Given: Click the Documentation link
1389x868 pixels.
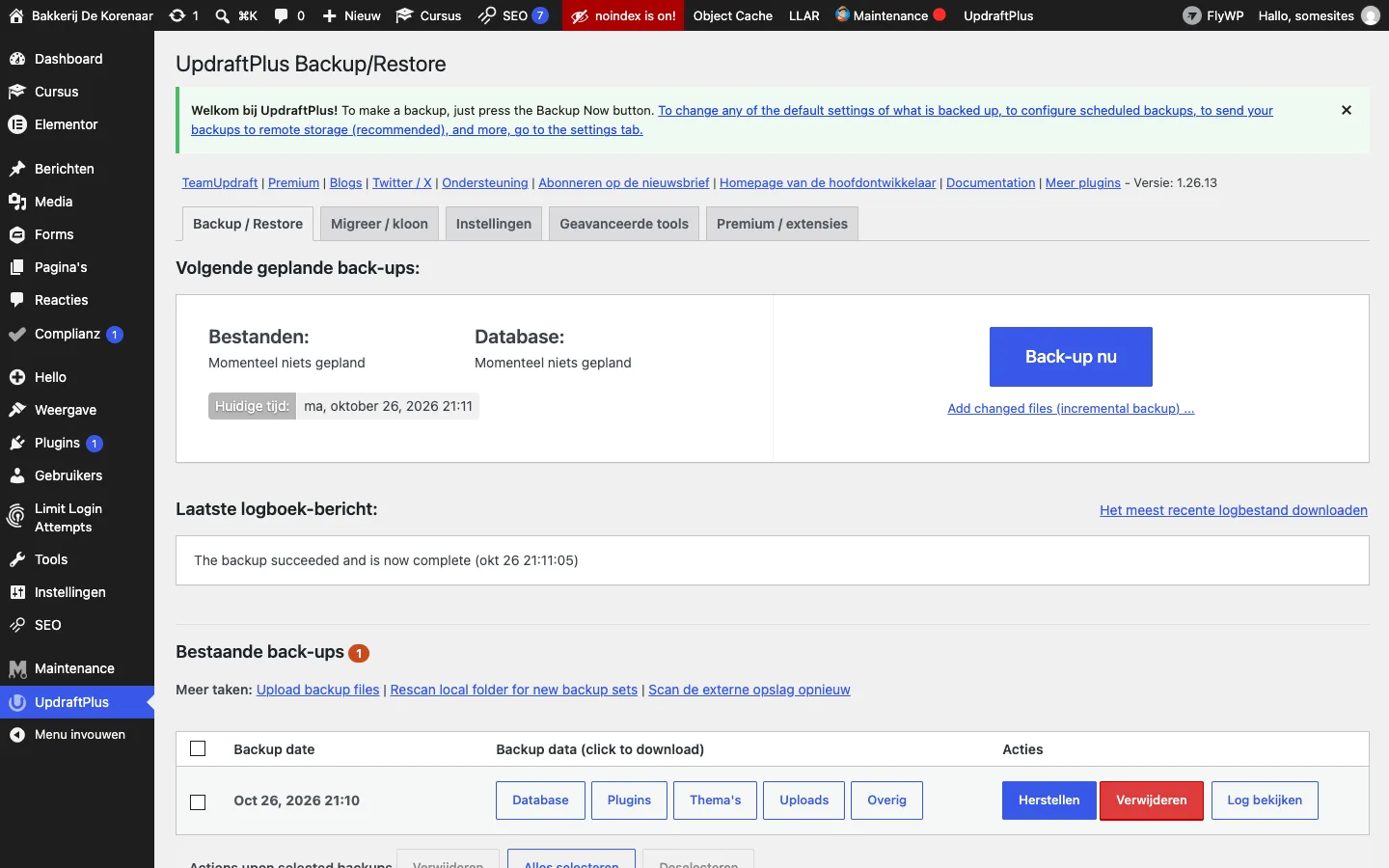Looking at the screenshot, I should (991, 183).
